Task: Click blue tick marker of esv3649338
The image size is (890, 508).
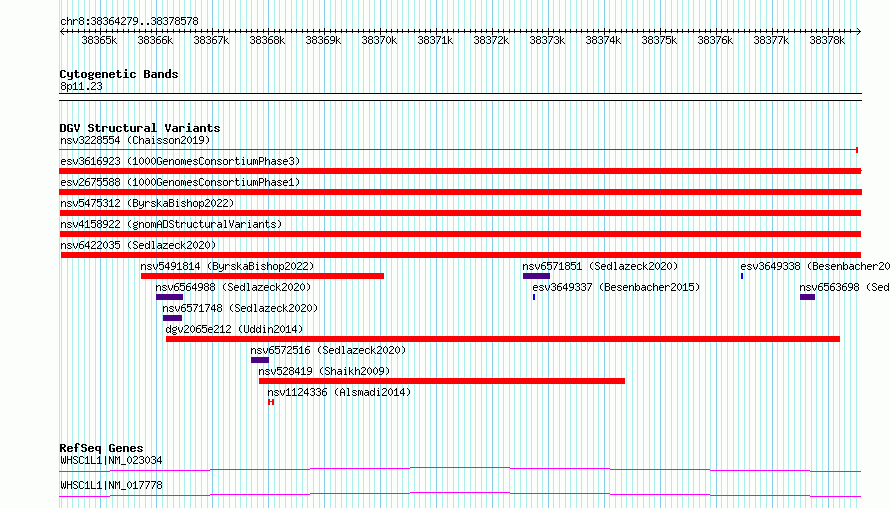Action: point(742,276)
